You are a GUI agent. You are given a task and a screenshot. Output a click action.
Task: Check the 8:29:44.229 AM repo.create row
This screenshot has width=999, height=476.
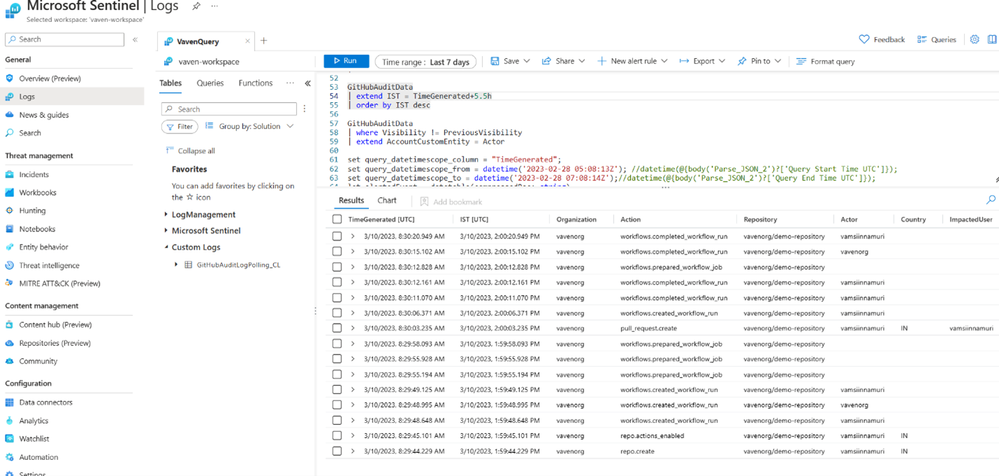[x=336, y=451]
